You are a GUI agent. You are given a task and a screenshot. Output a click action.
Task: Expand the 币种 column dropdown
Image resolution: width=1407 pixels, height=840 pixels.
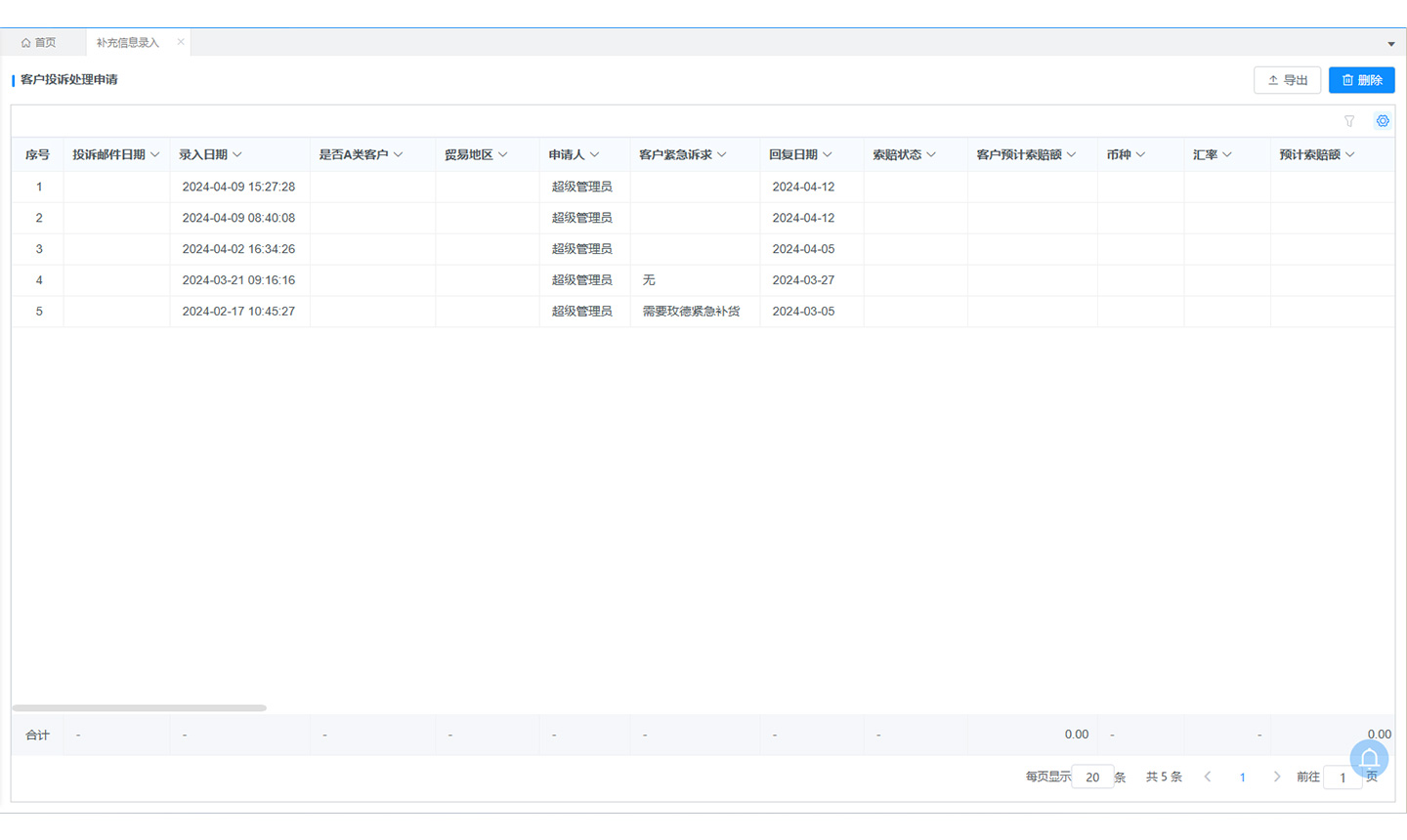[x=1140, y=155]
